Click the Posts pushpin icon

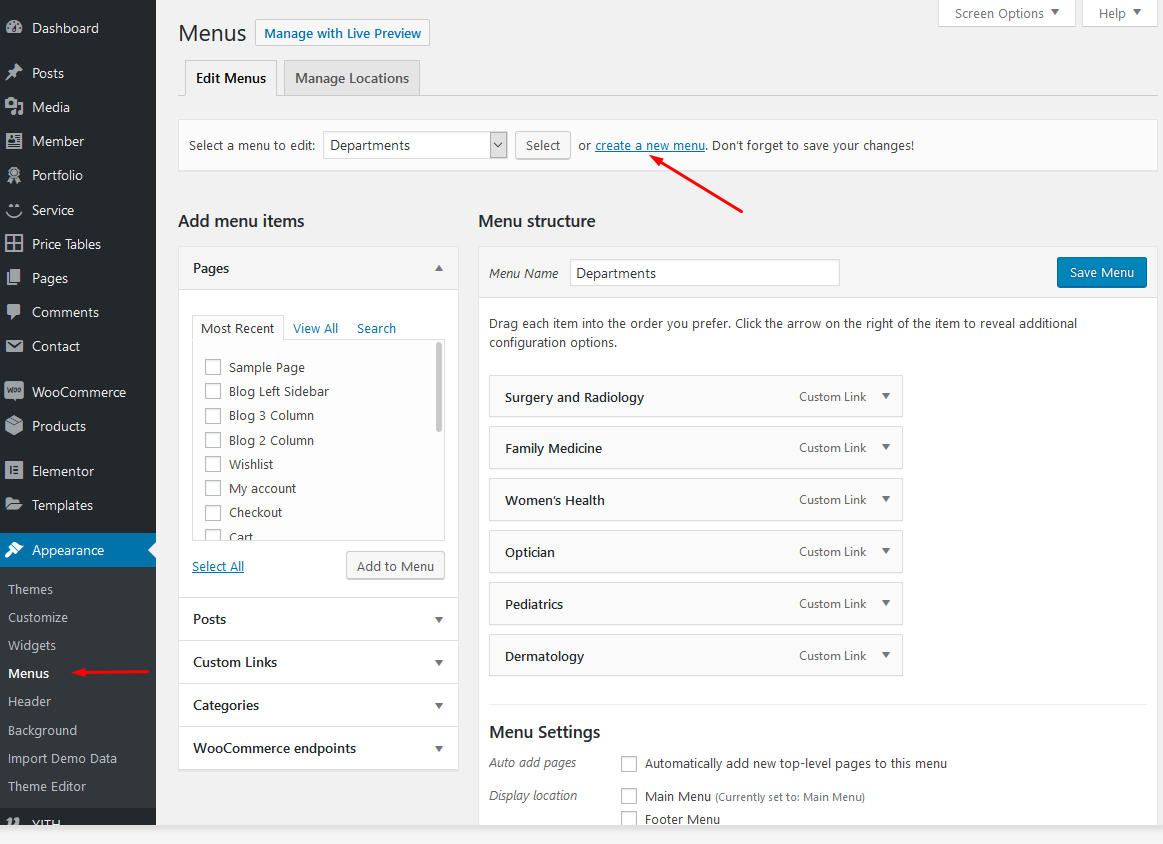[x=14, y=73]
